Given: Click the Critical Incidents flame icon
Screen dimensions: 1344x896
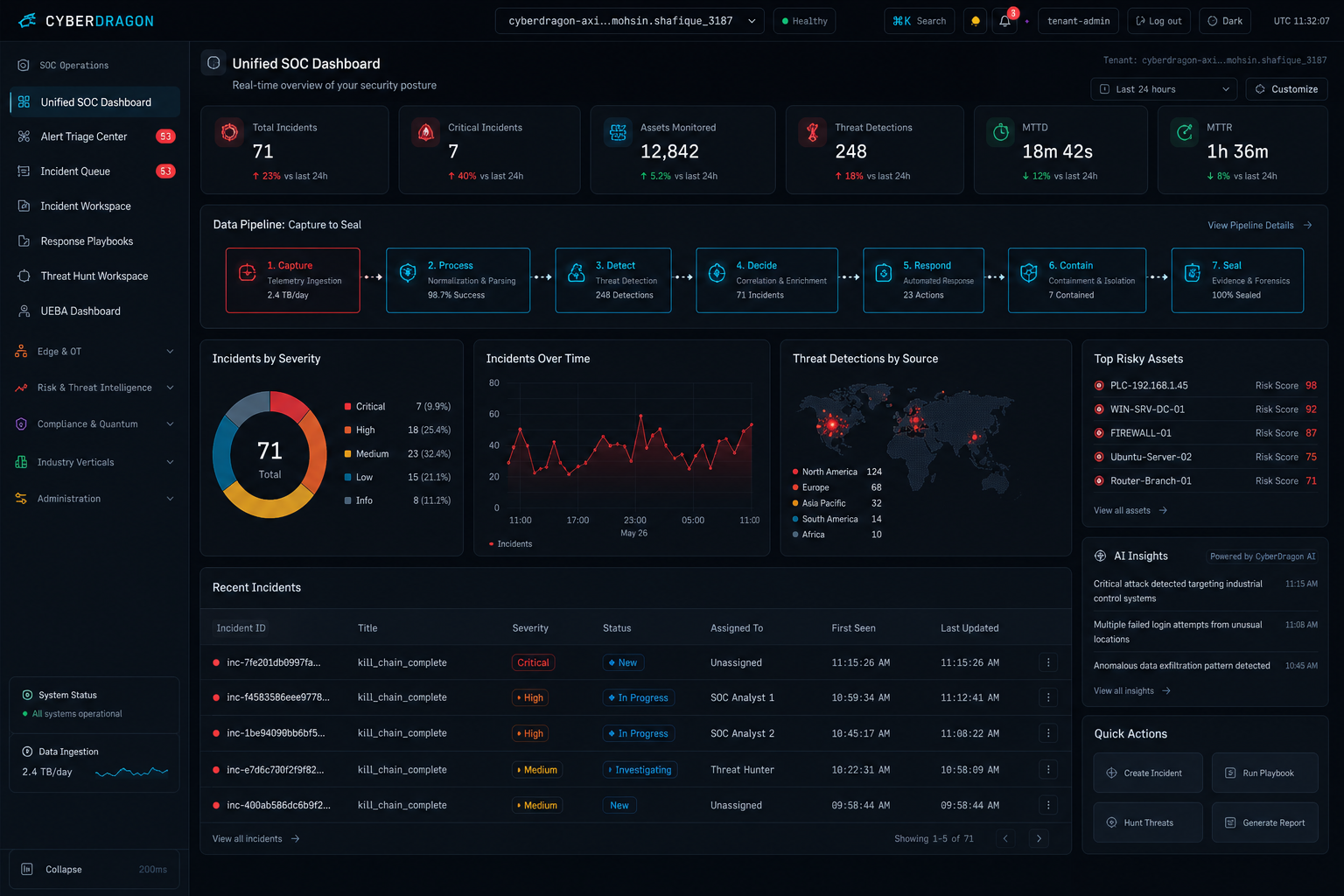Looking at the screenshot, I should [426, 132].
